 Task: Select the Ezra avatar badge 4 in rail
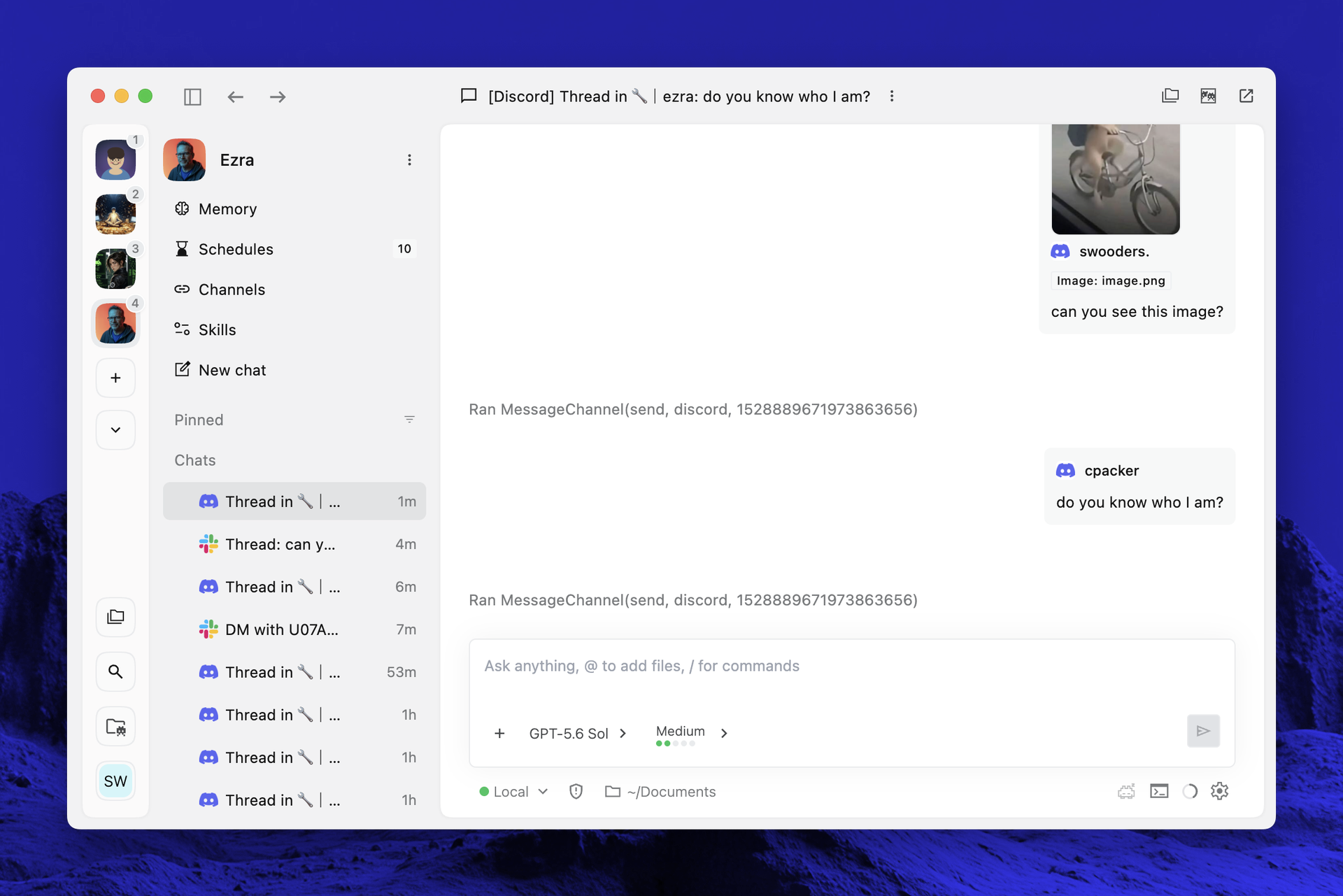pos(115,323)
